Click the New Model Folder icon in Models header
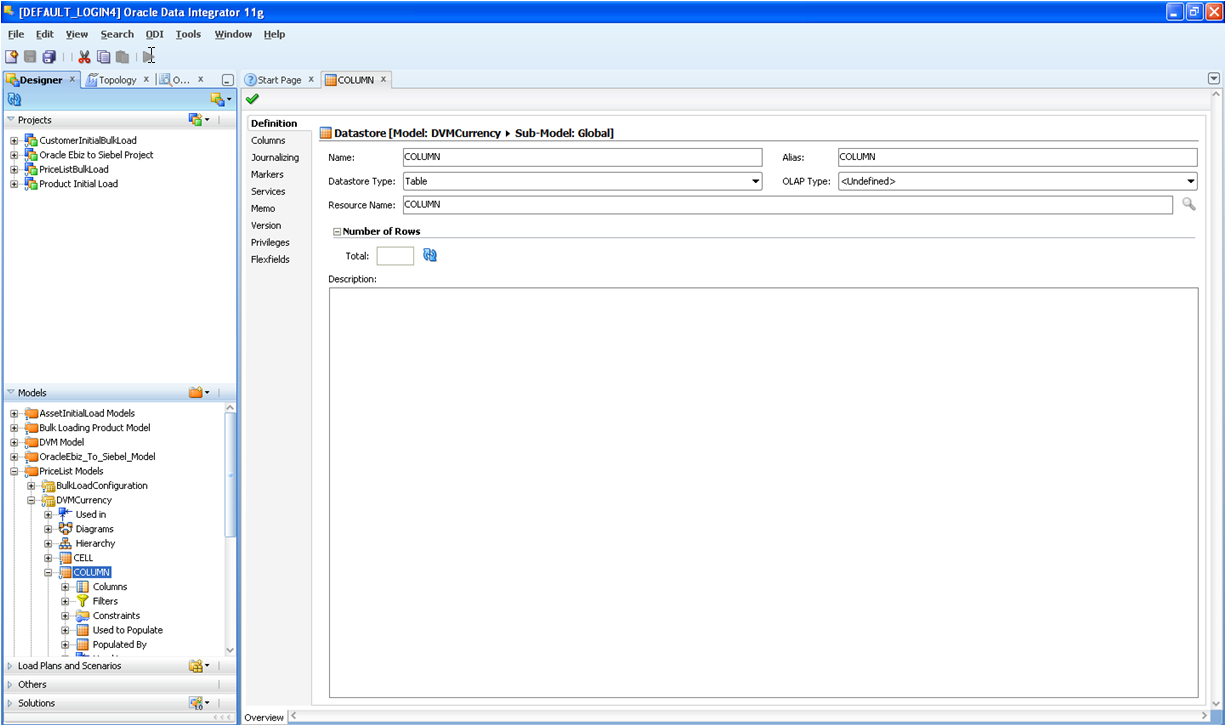Viewport: 1225px width, 725px height. point(198,393)
